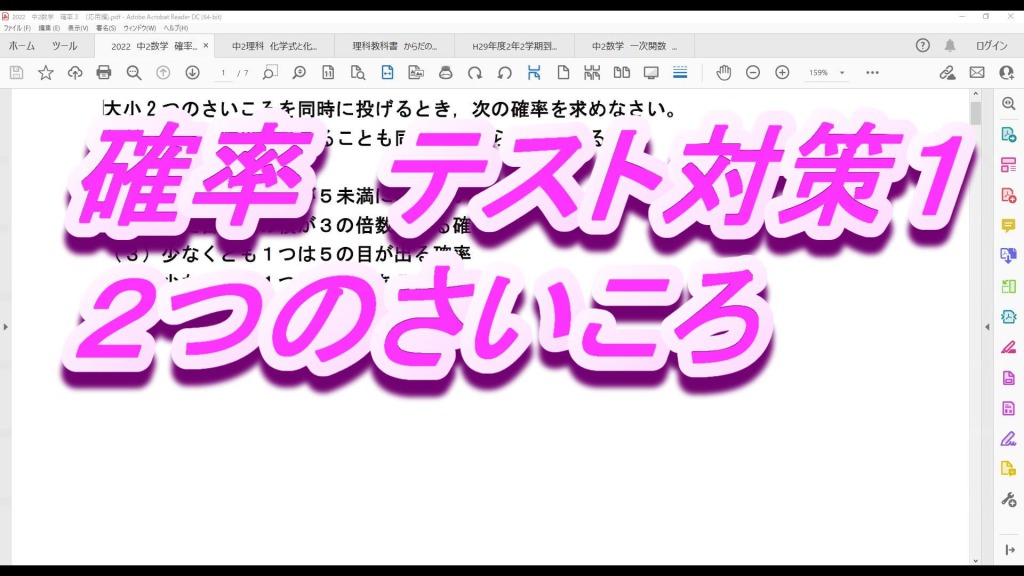
Task: Expand the left navigation pane
Action: pos(5,327)
